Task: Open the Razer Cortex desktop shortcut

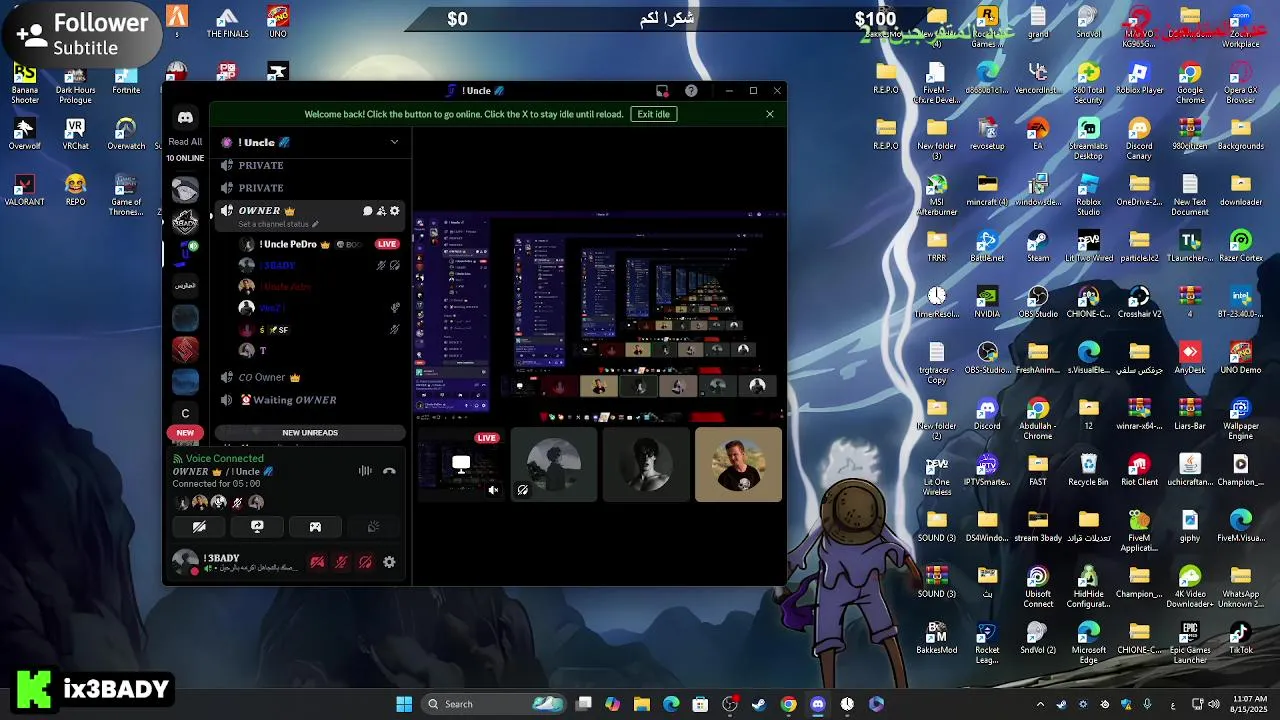Action: pyautogui.click(x=1240, y=246)
